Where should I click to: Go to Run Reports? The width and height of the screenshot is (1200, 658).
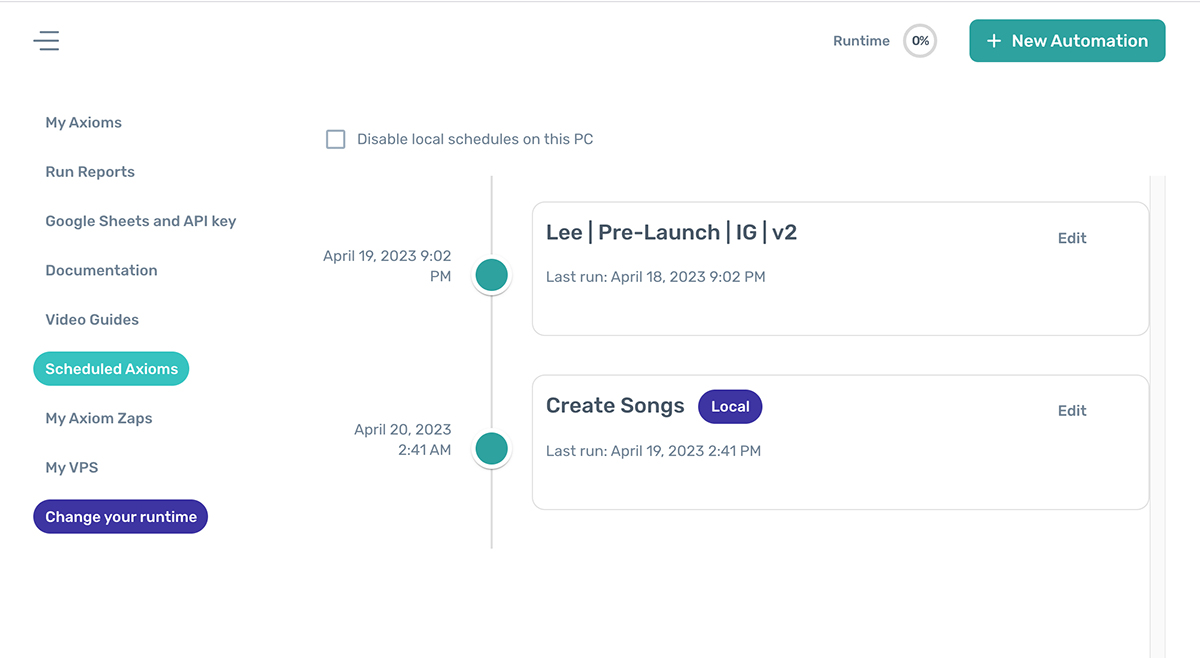pyautogui.click(x=90, y=172)
